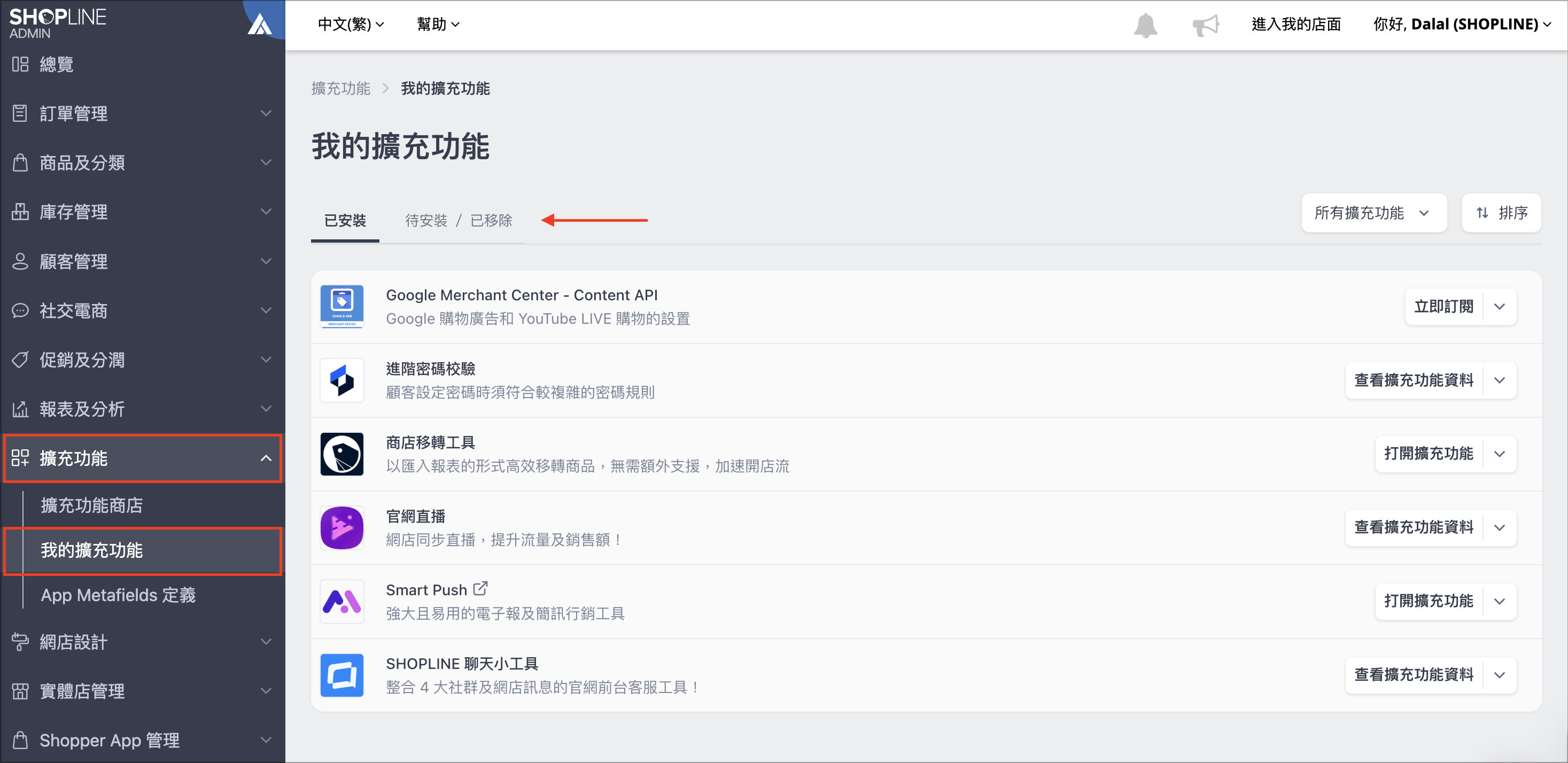The image size is (1568, 763).
Task: Click the SHOPLINE Admin logo
Action: [x=58, y=23]
